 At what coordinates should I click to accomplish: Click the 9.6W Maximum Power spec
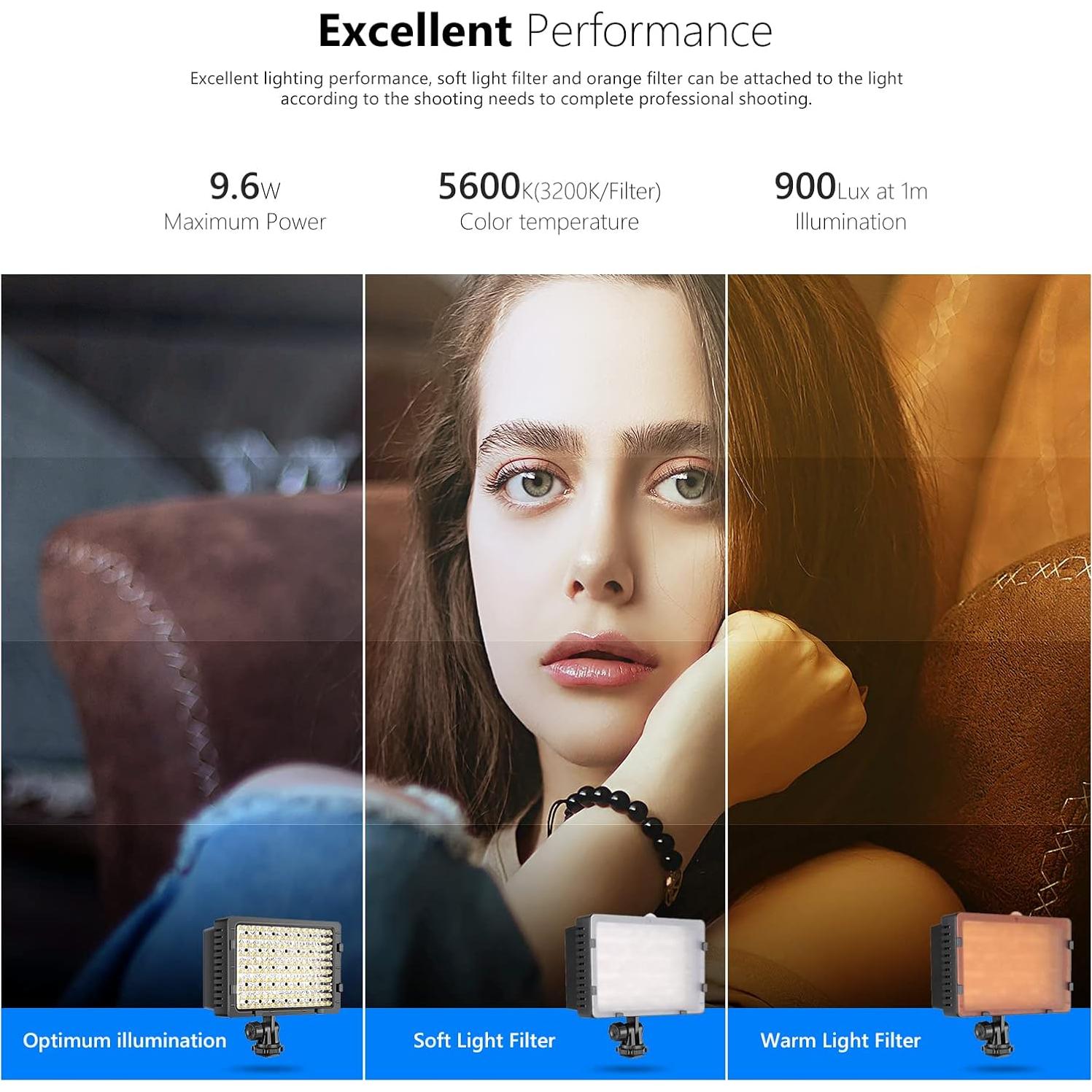244,201
